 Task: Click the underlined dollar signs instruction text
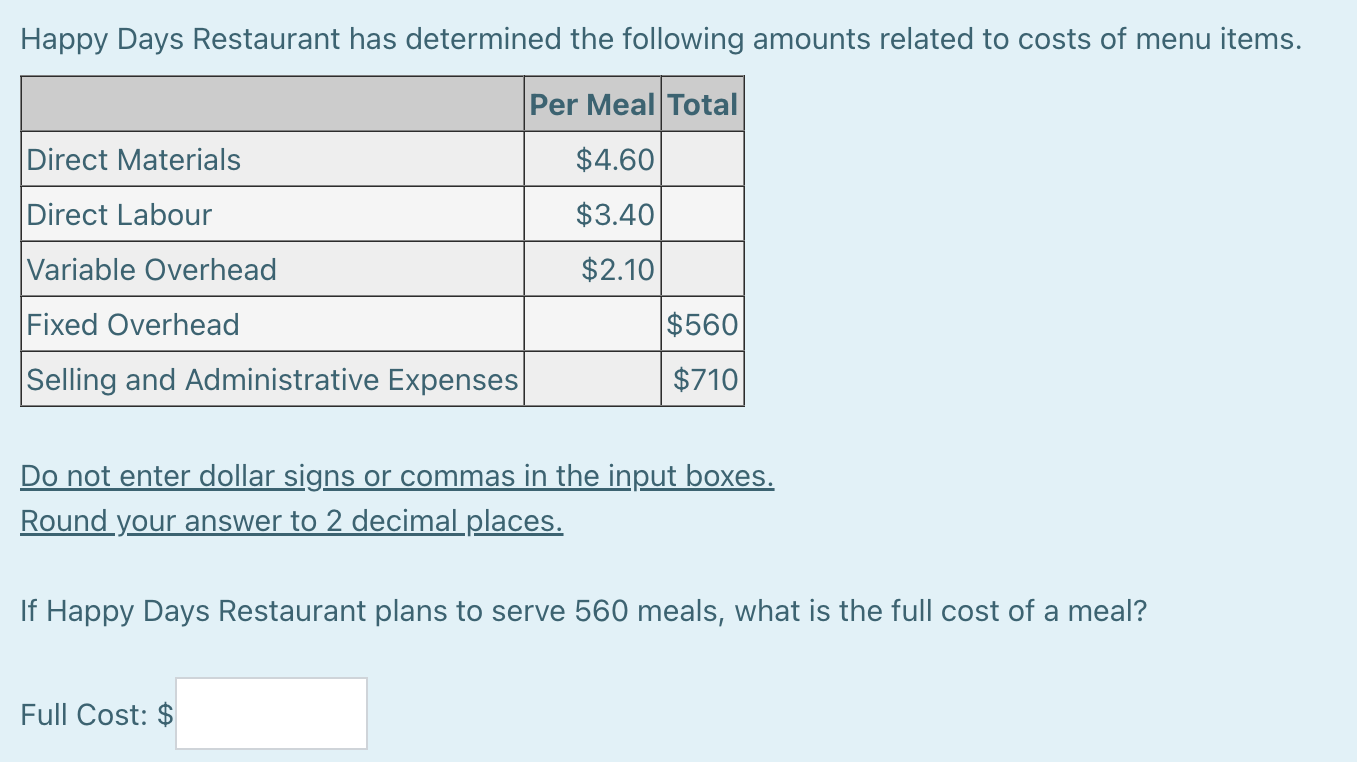coord(396,476)
